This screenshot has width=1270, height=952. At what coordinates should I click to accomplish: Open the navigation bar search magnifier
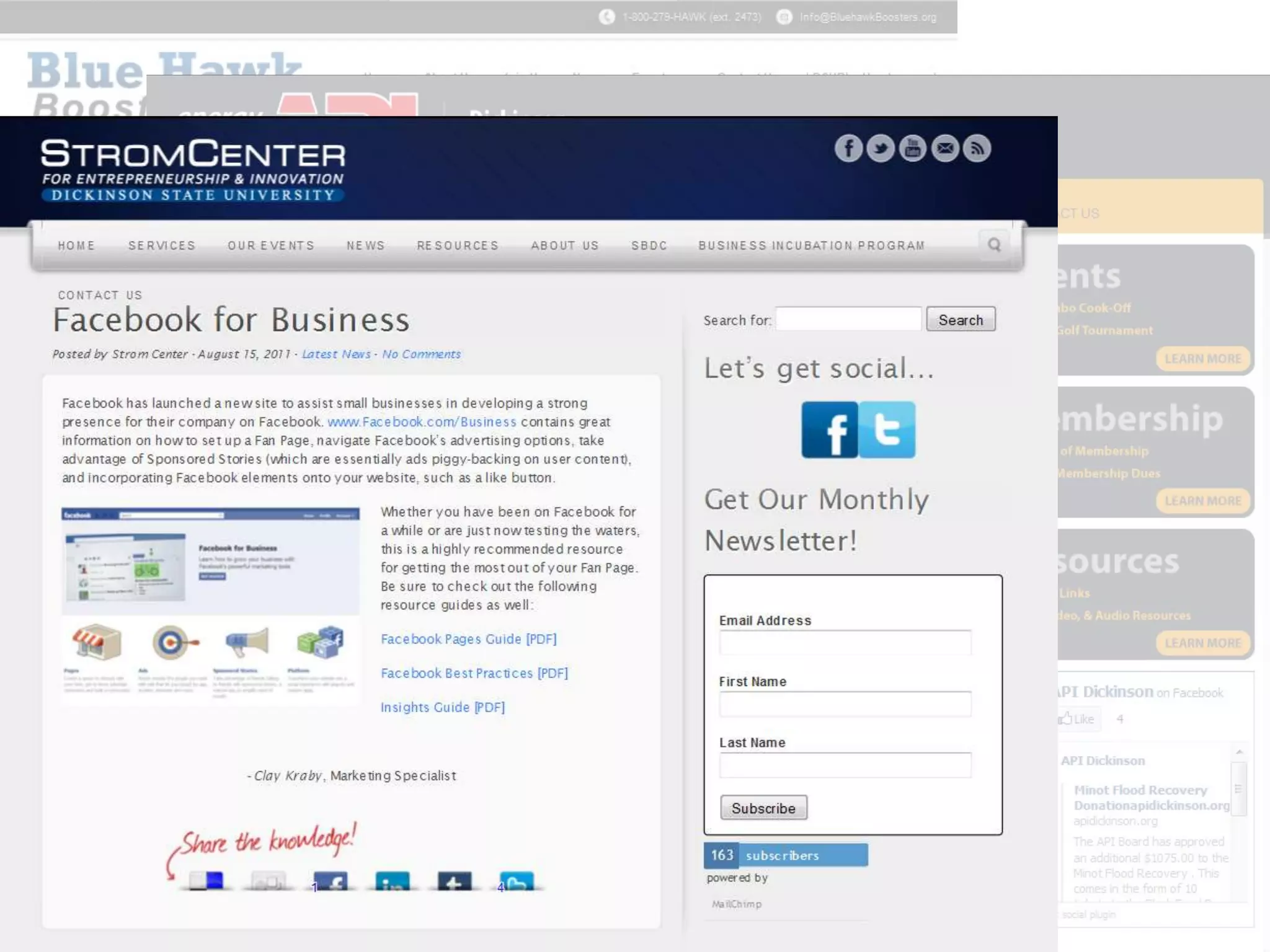[995, 245]
